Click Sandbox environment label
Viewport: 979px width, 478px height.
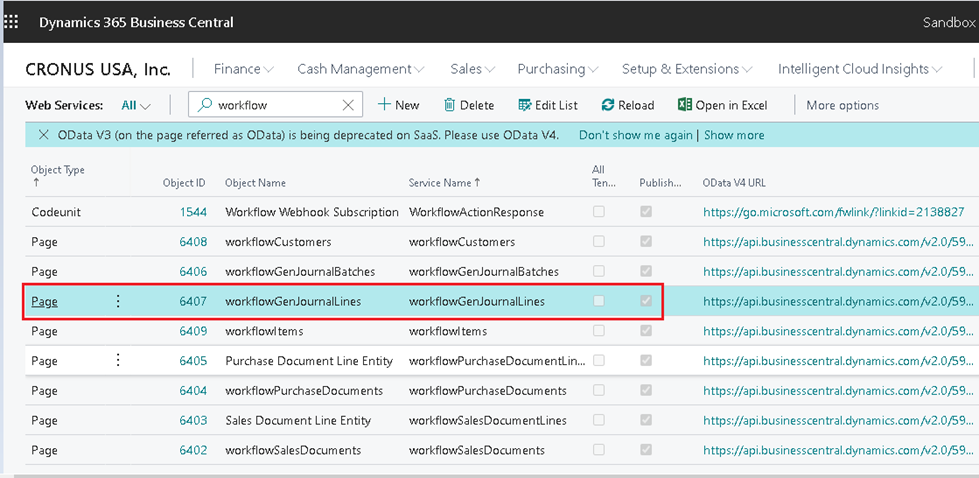[949, 22]
